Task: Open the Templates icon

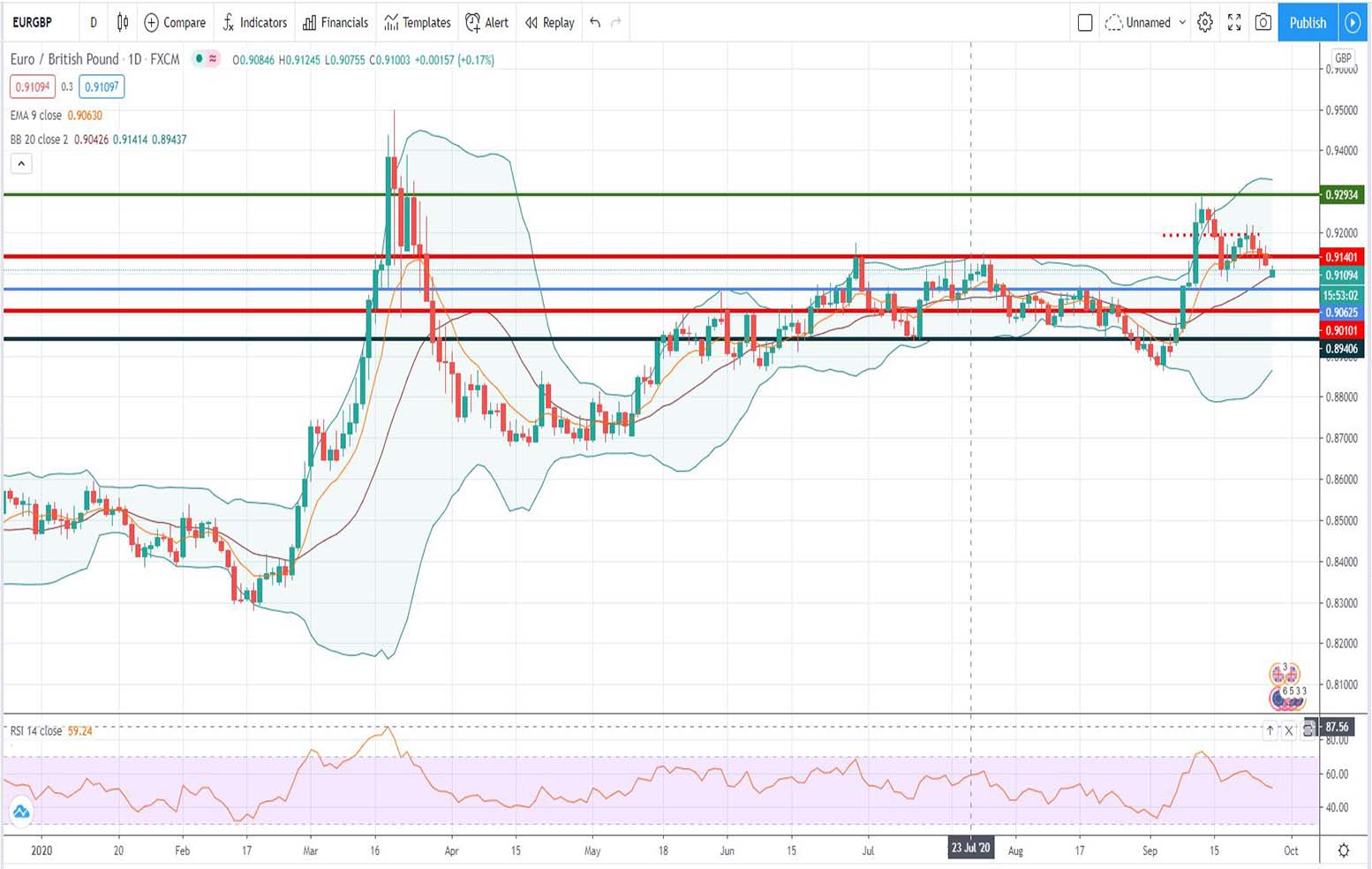Action: (x=416, y=23)
